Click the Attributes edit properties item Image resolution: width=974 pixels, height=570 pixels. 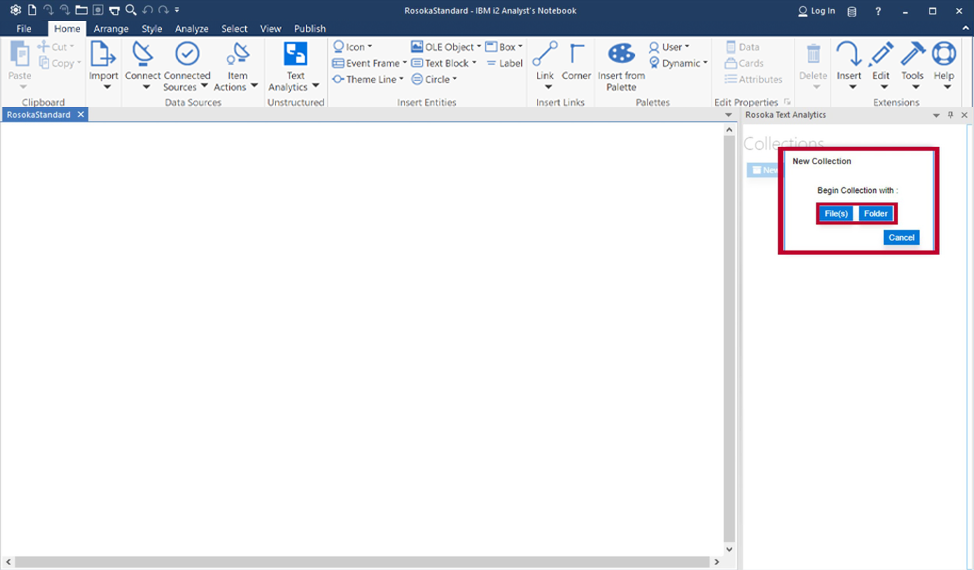[x=753, y=79]
